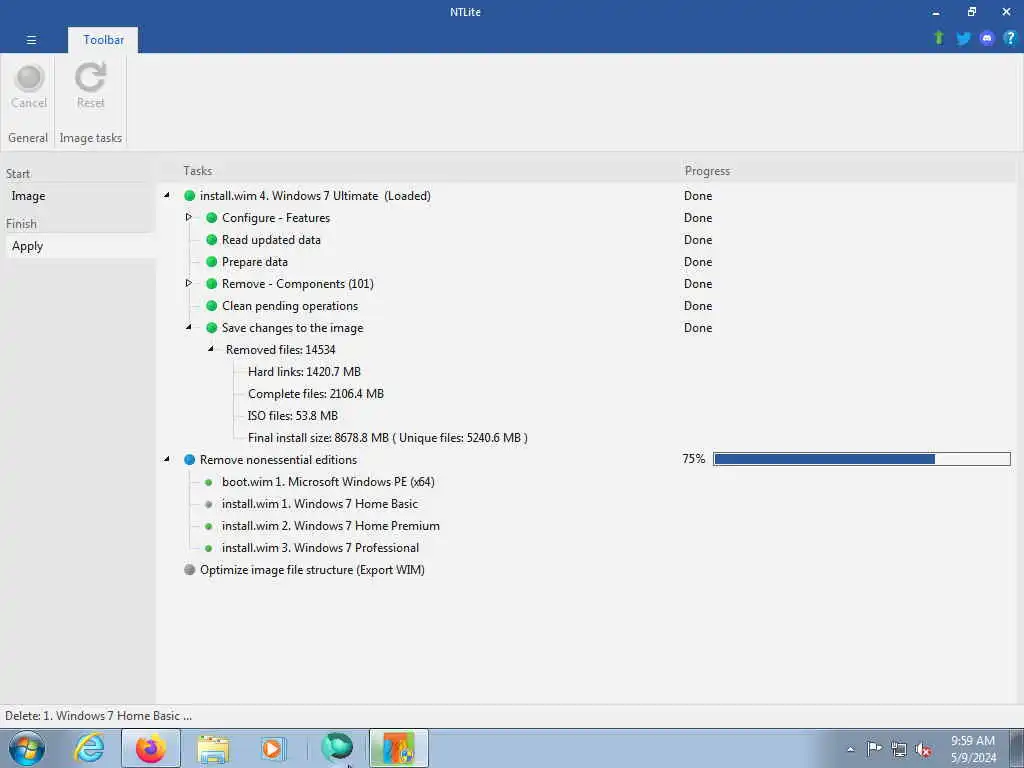Select install.wim 3. Windows 7 Professional
The height and width of the screenshot is (768, 1024).
pyautogui.click(x=321, y=548)
